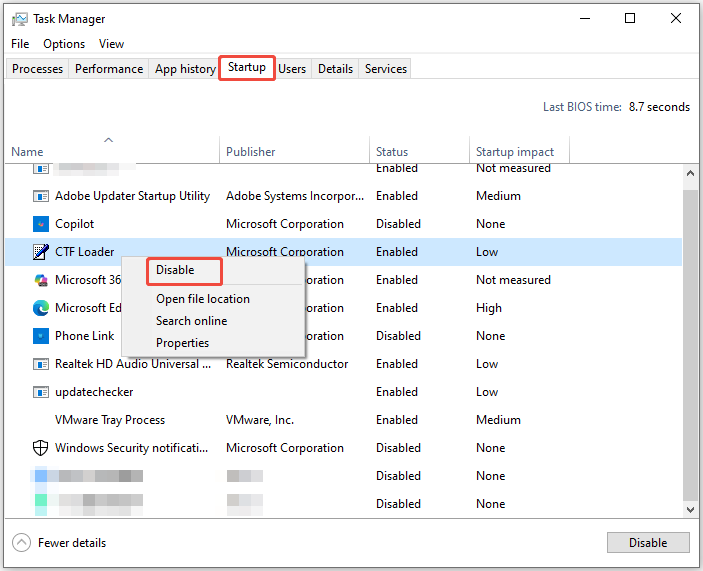Click Enabled status in updatechecker row
The height and width of the screenshot is (571, 703).
pyautogui.click(x=397, y=392)
